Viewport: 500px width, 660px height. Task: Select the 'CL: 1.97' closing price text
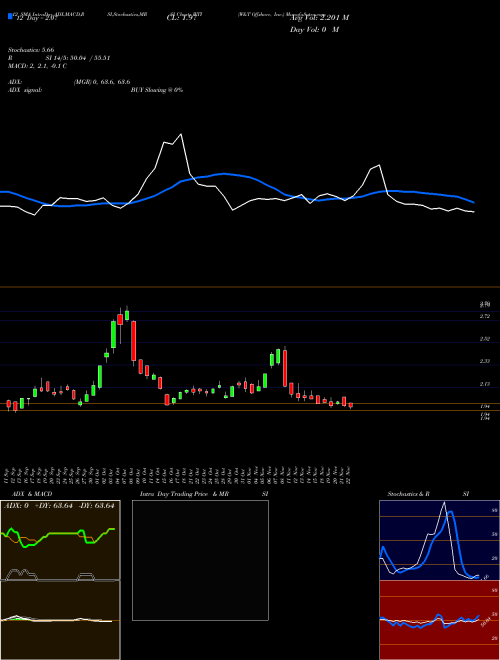point(181,18)
